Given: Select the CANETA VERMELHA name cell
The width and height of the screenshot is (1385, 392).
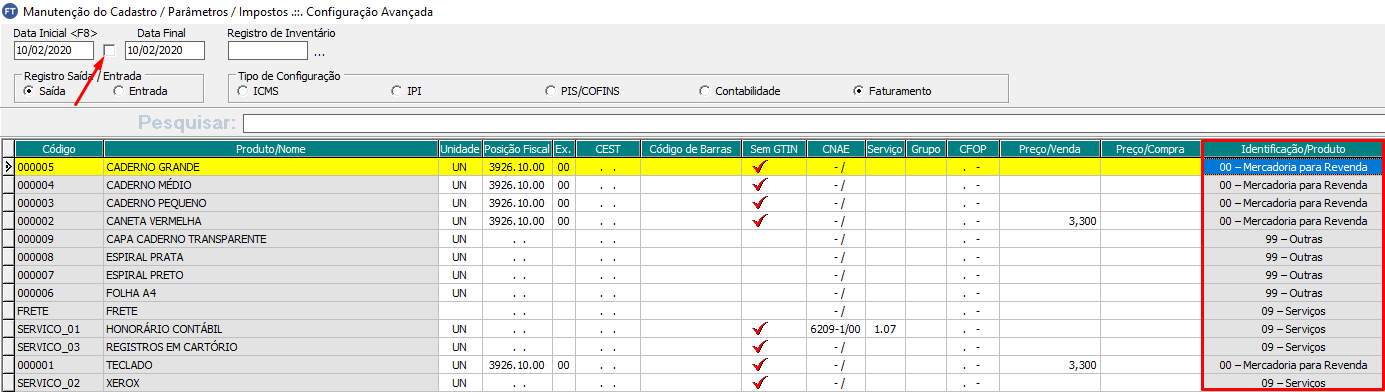Looking at the screenshot, I should pyautogui.click(x=271, y=221).
